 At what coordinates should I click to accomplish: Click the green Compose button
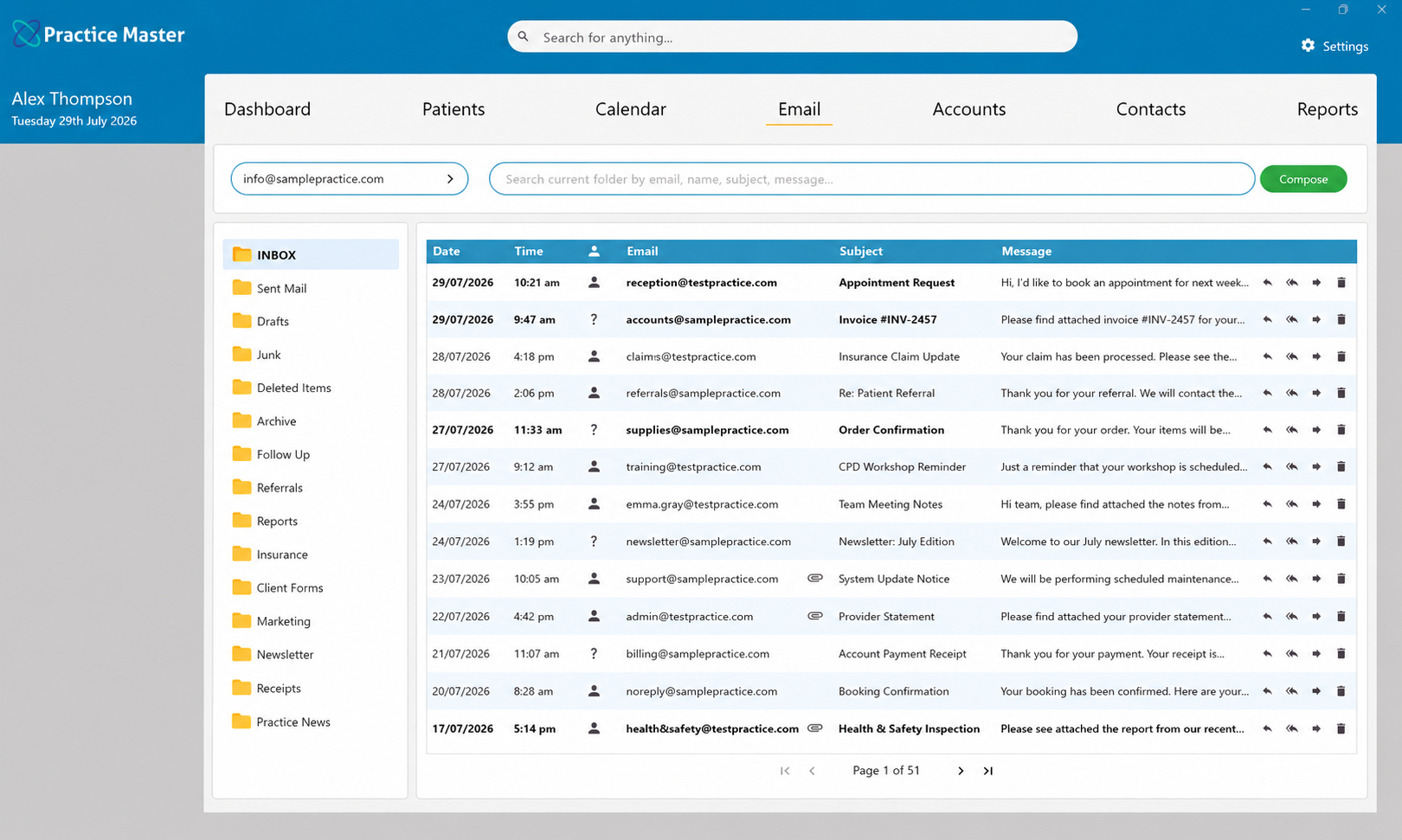click(x=1303, y=179)
